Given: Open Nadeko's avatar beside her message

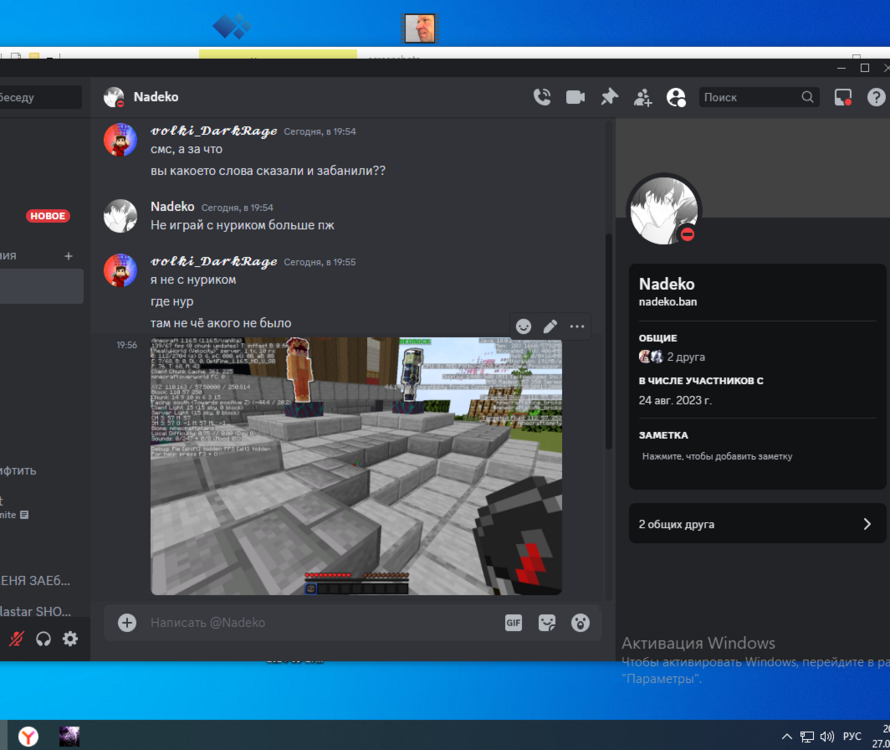Looking at the screenshot, I should coord(120,216).
